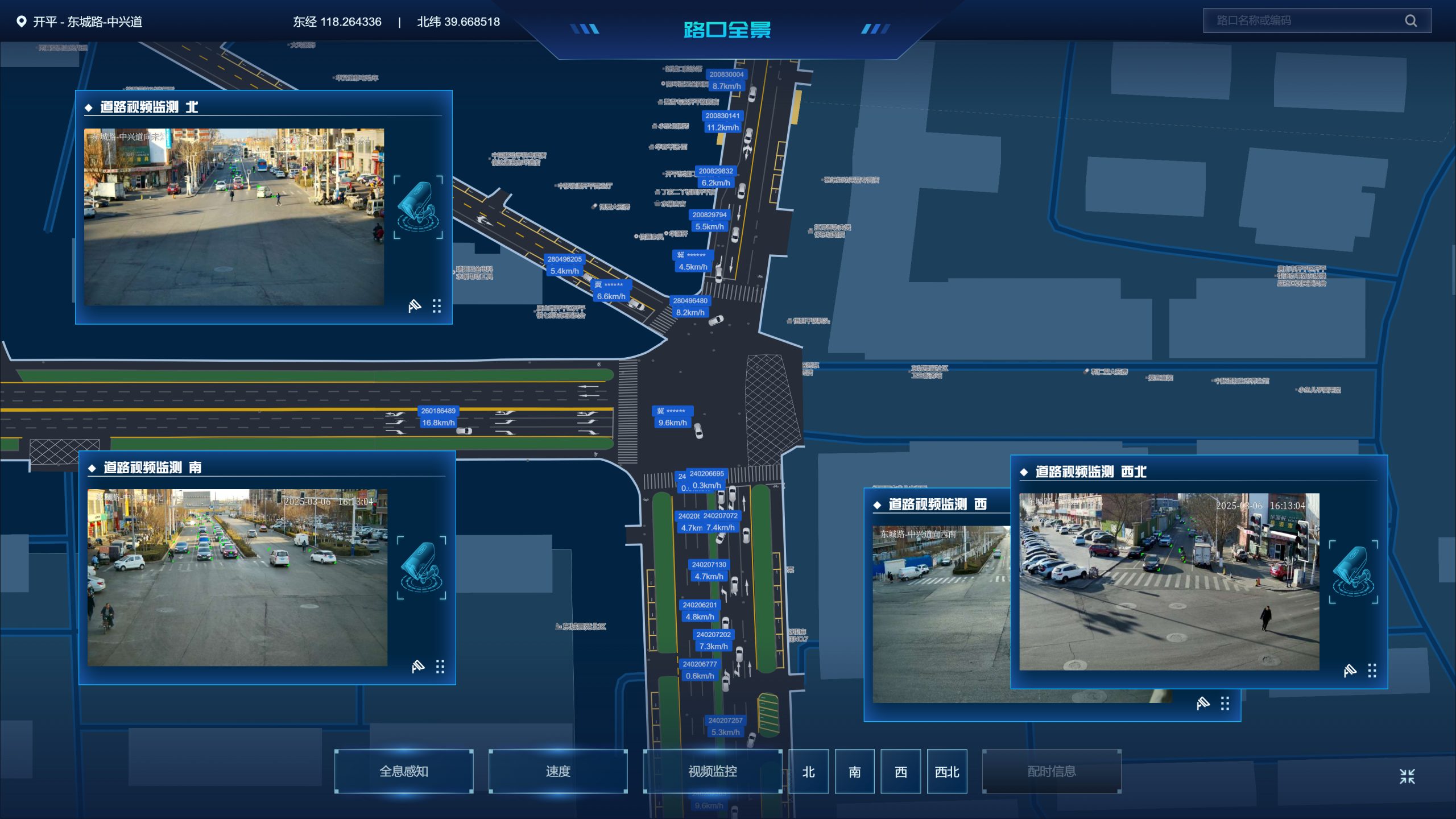Image resolution: width=1456 pixels, height=819 pixels.
Task: Click the 道路视频监测 南 panel title
Action: 152,468
